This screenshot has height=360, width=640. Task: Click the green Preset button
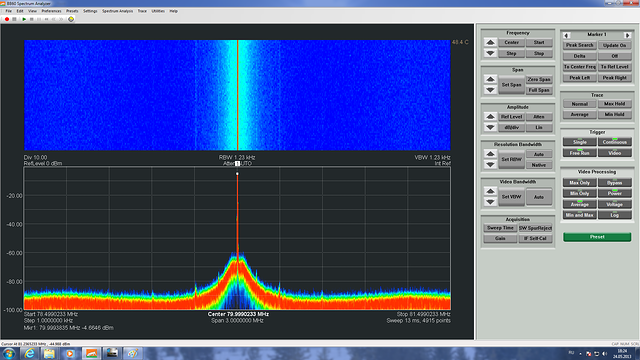pos(597,237)
